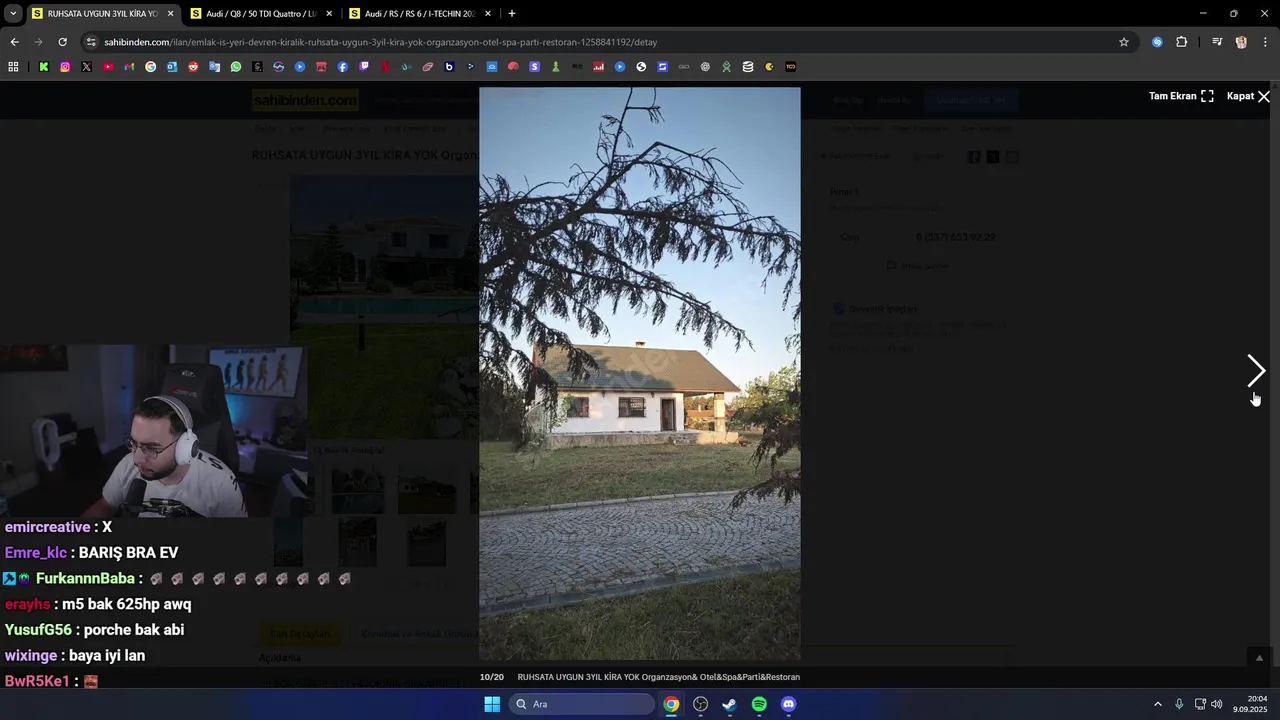Open OBS Studio from the taskbar
The width and height of the screenshot is (1280, 720).
pyautogui.click(x=700, y=704)
